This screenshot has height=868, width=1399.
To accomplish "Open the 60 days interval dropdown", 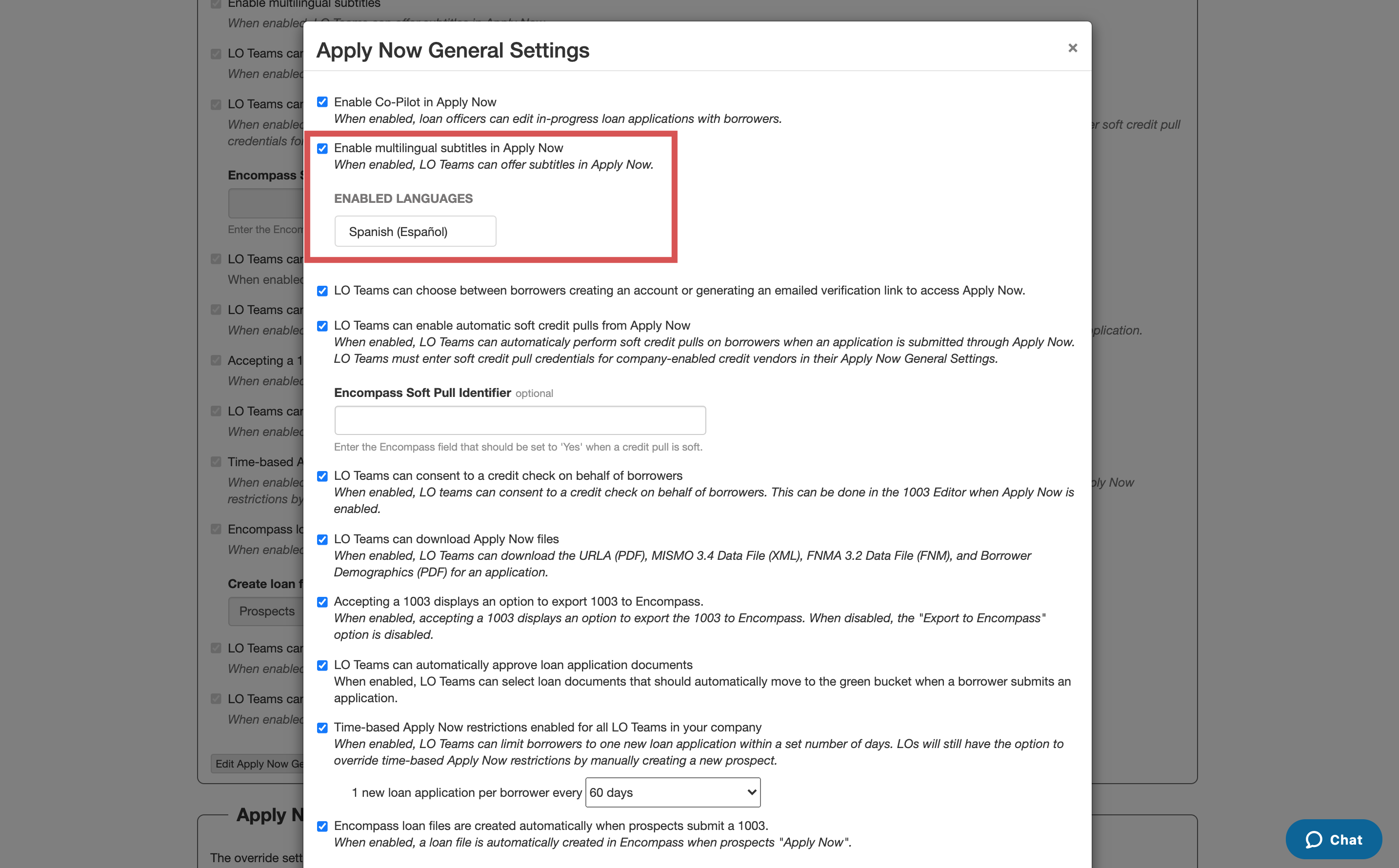I will click(x=673, y=792).
